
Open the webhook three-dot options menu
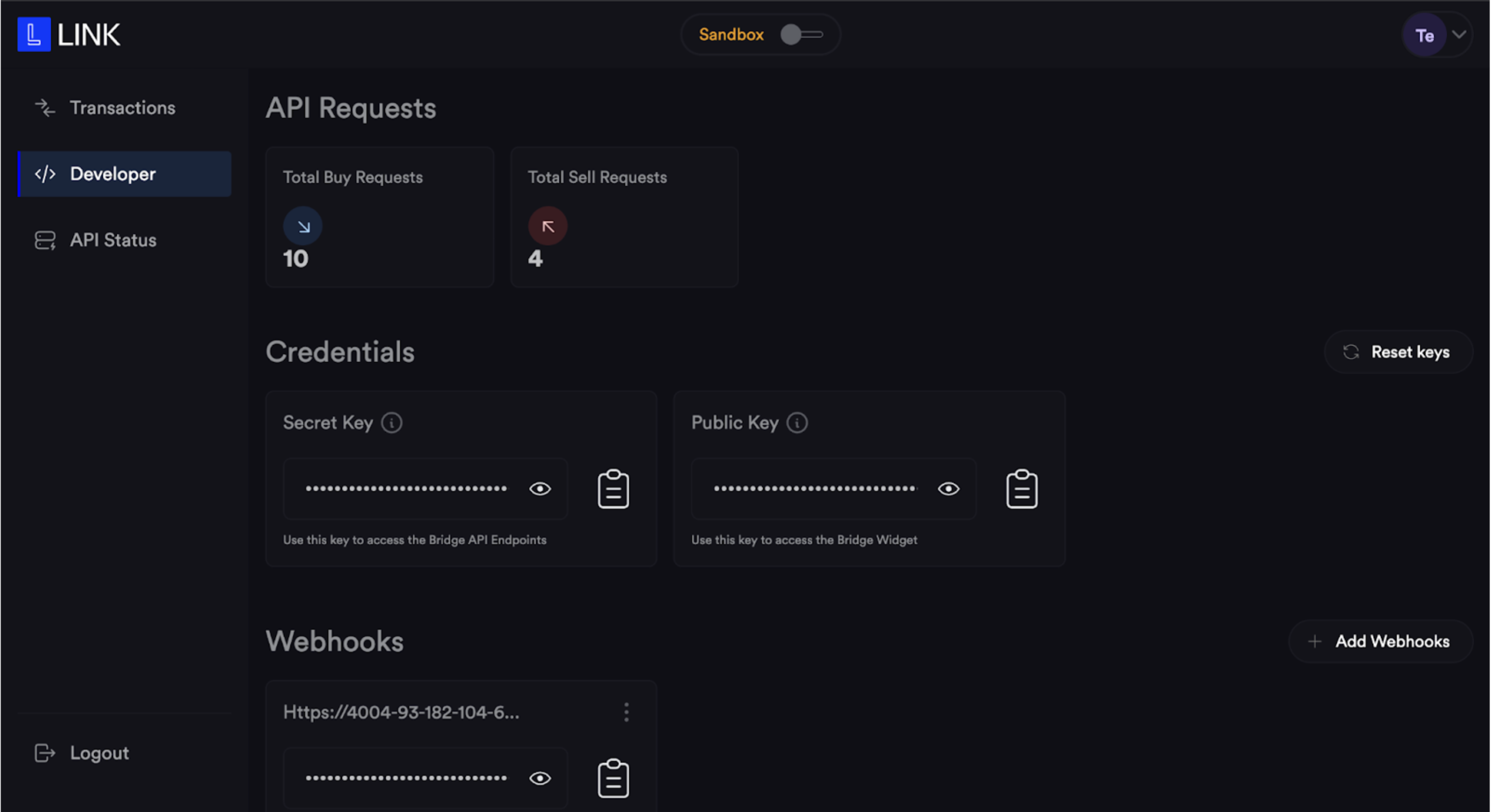626,712
